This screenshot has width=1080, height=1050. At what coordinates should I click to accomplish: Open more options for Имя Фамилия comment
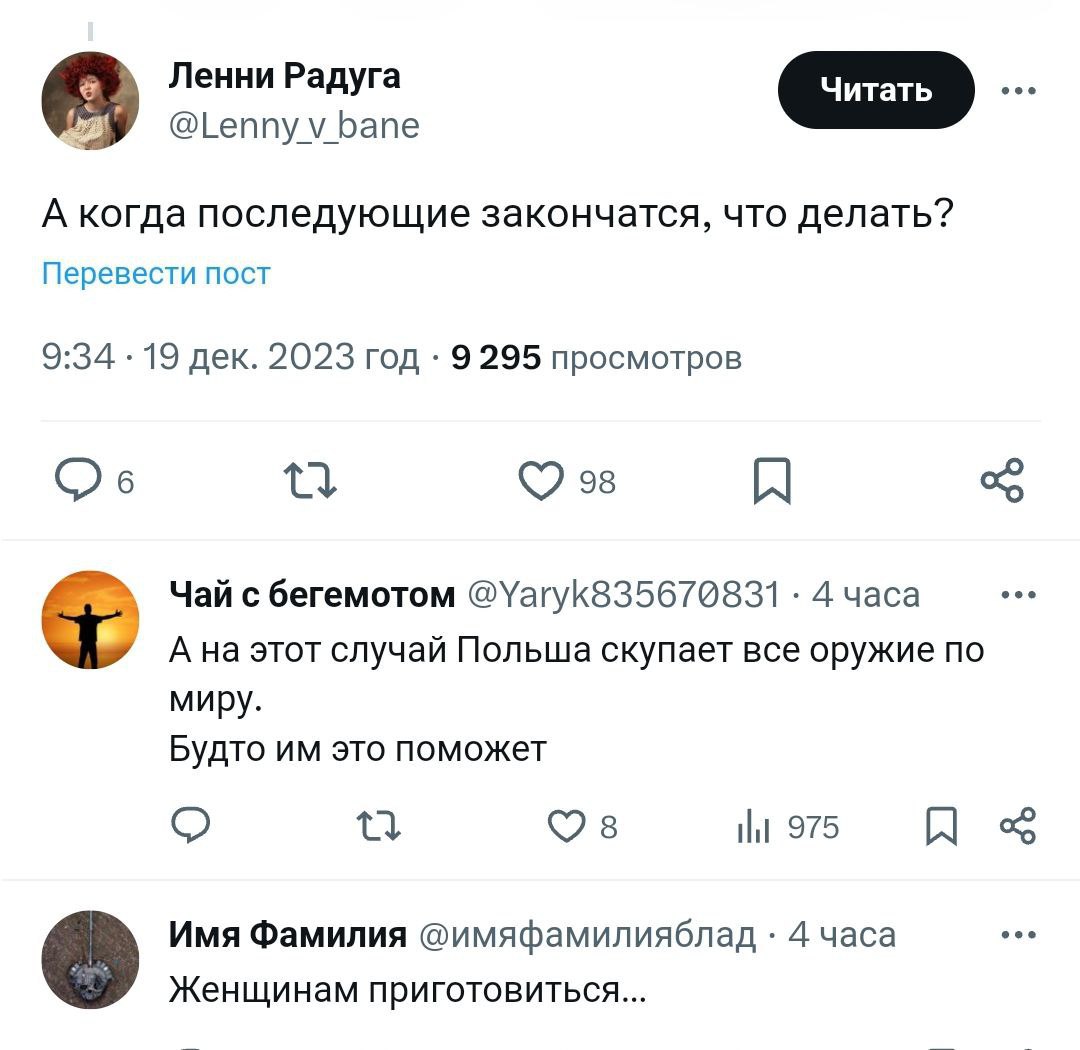1018,935
